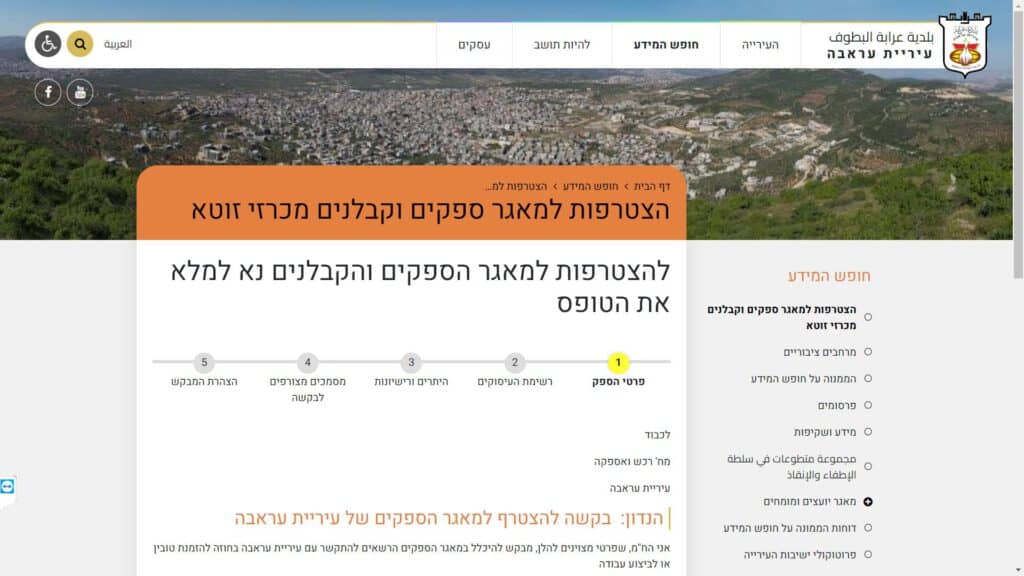Click the yellow search magnifier icon

coord(80,44)
